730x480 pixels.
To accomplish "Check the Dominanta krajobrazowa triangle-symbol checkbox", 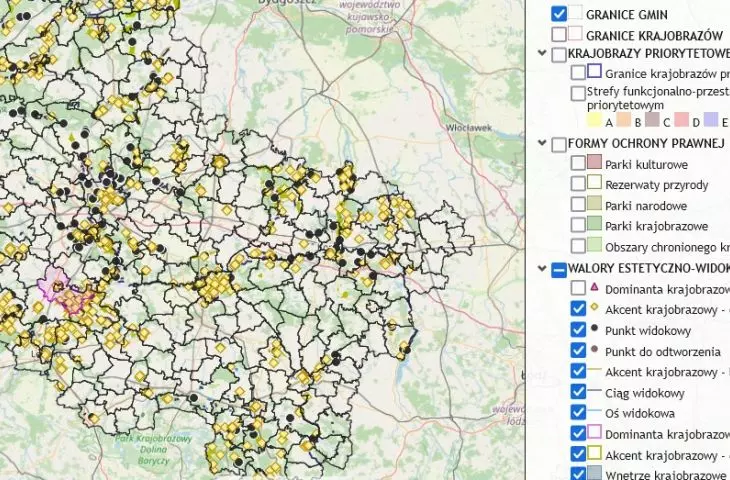I will (x=578, y=288).
